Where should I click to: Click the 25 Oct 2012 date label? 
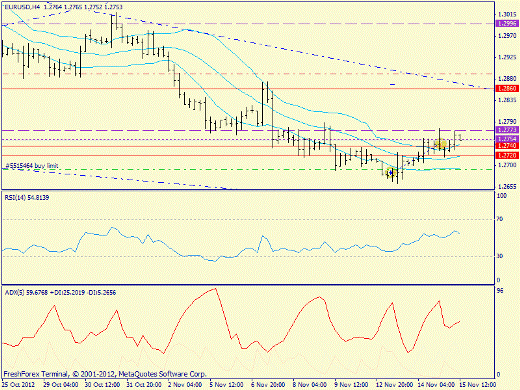(x=18, y=384)
